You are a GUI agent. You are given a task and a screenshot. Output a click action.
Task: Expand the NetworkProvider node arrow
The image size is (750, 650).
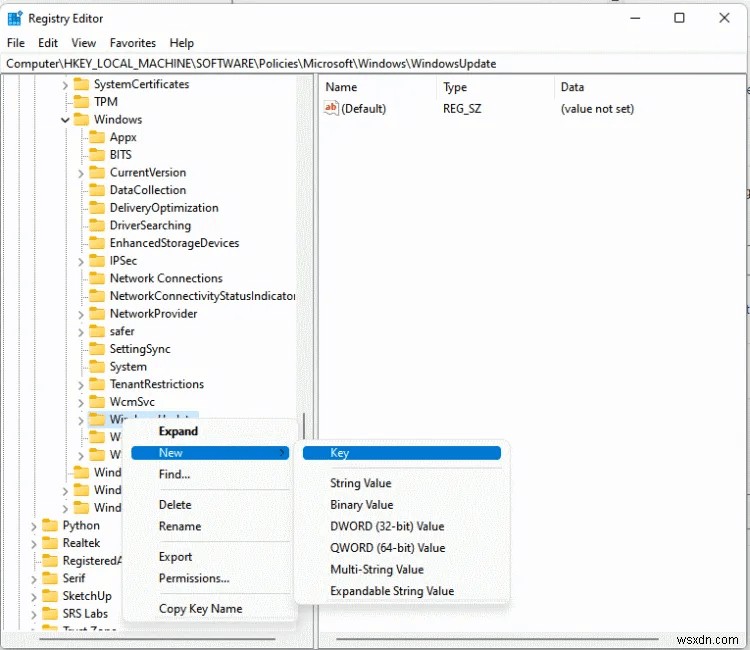tap(81, 315)
